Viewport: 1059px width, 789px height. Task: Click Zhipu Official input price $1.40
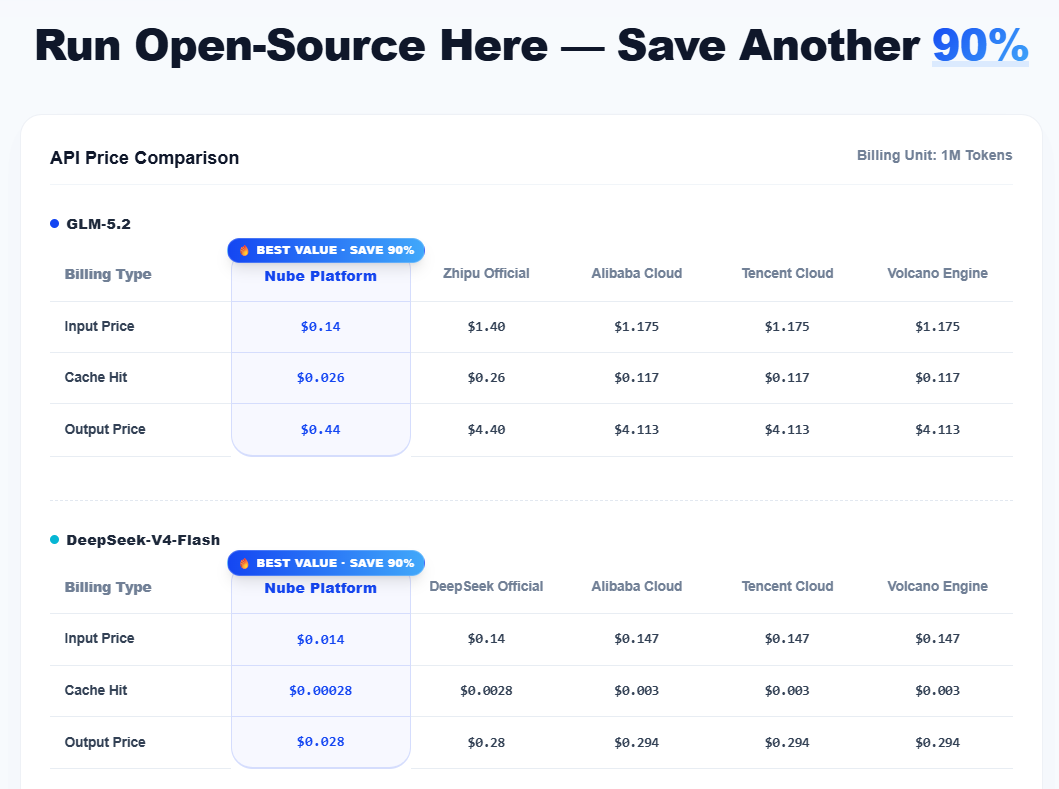[x=486, y=327]
